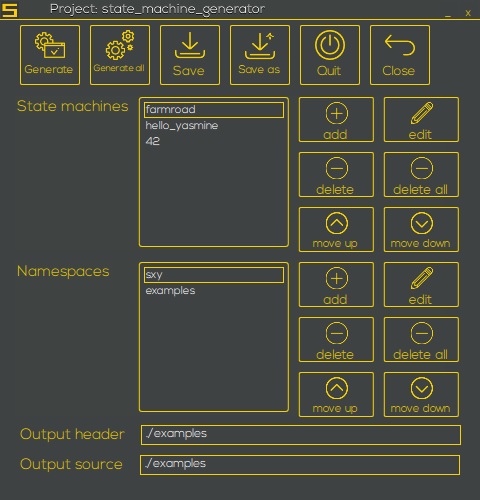Close the project with the Close arrow
The height and width of the screenshot is (500, 480).
(x=400, y=55)
